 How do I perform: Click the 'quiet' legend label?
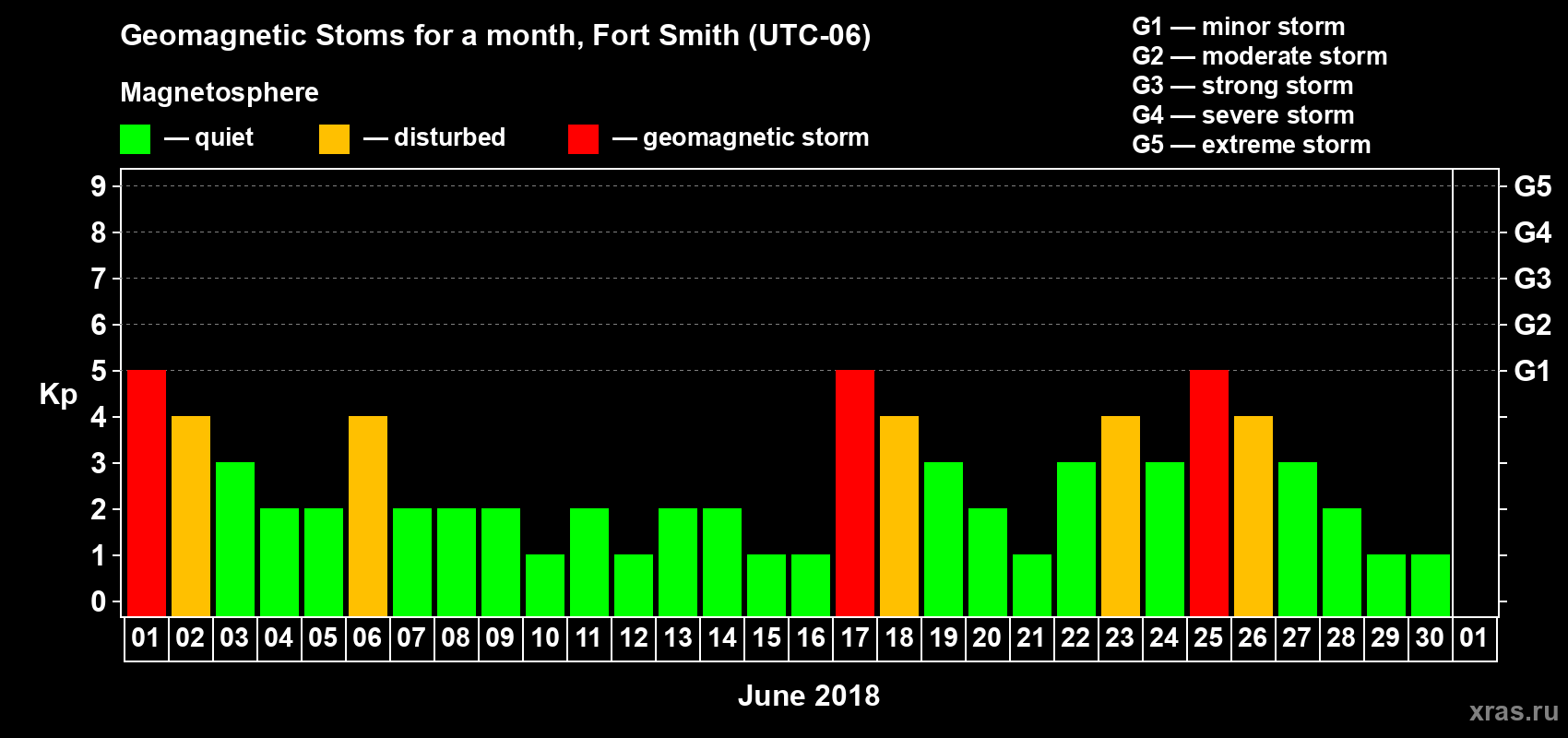224,138
